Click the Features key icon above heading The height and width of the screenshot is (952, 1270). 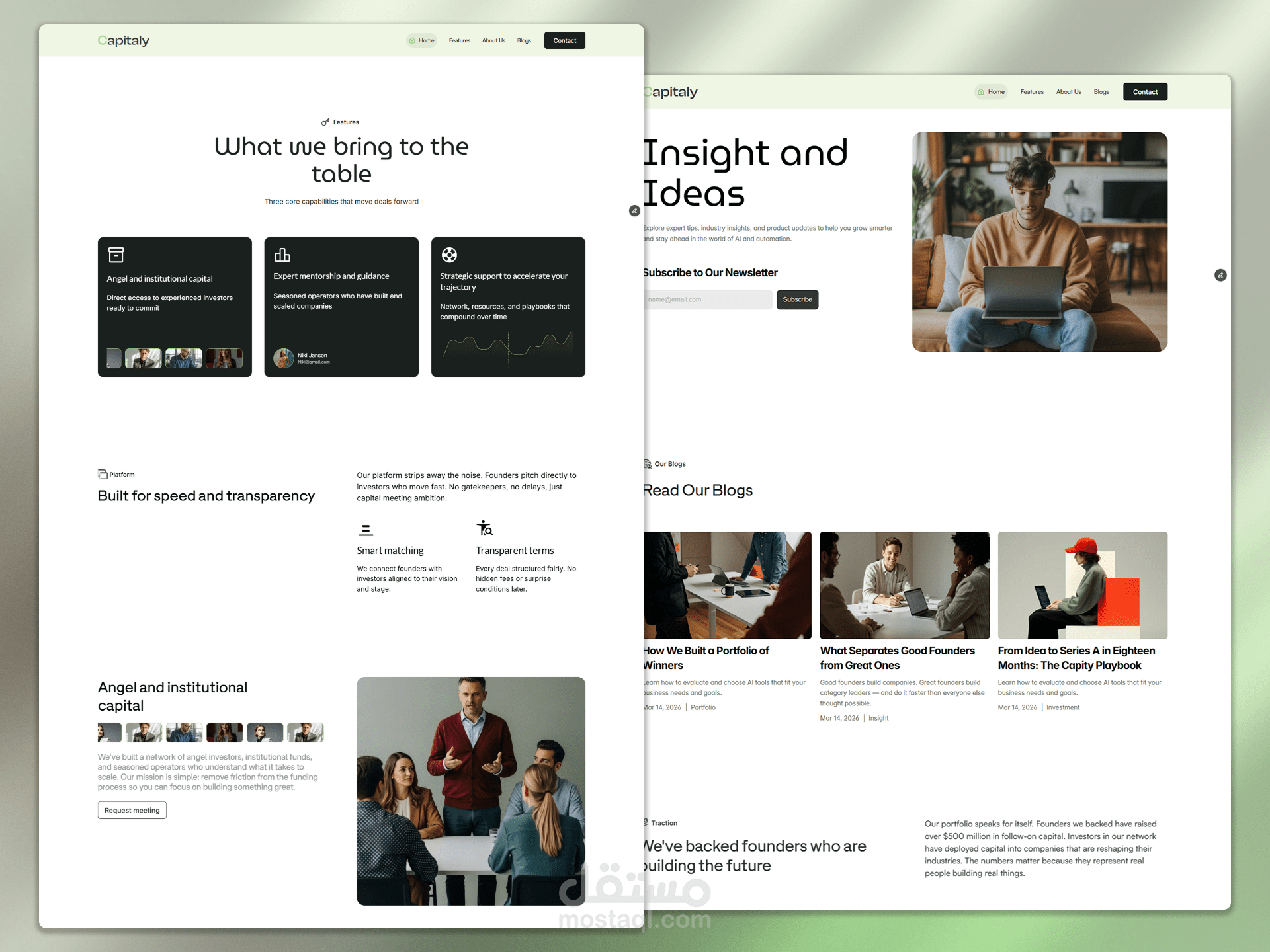click(x=325, y=122)
